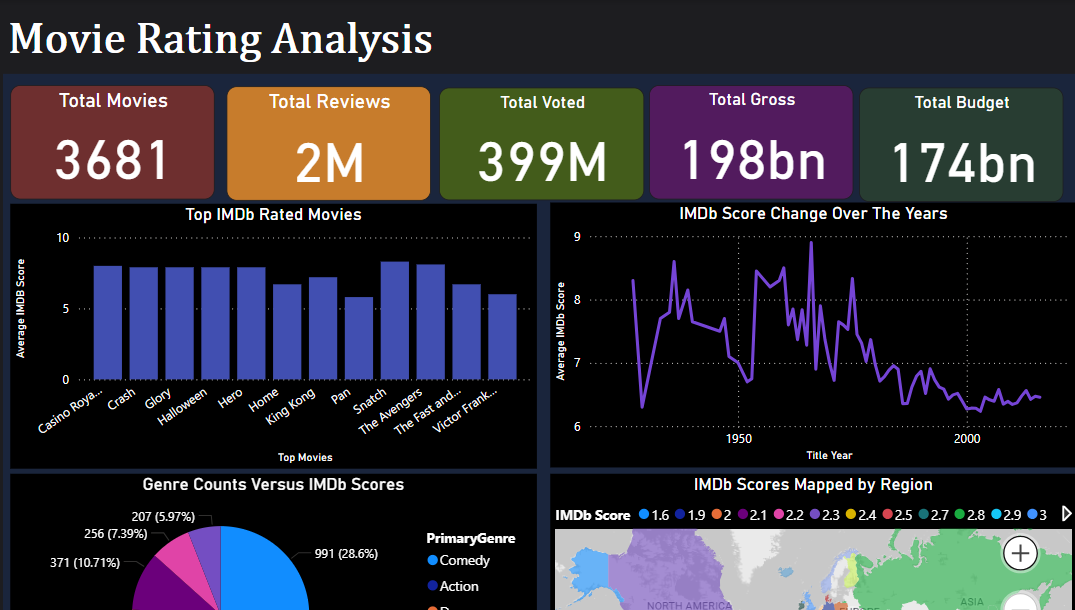Screen dimensions: 1075x610
Task: Click the Total Voted card
Action: [x=541, y=143]
